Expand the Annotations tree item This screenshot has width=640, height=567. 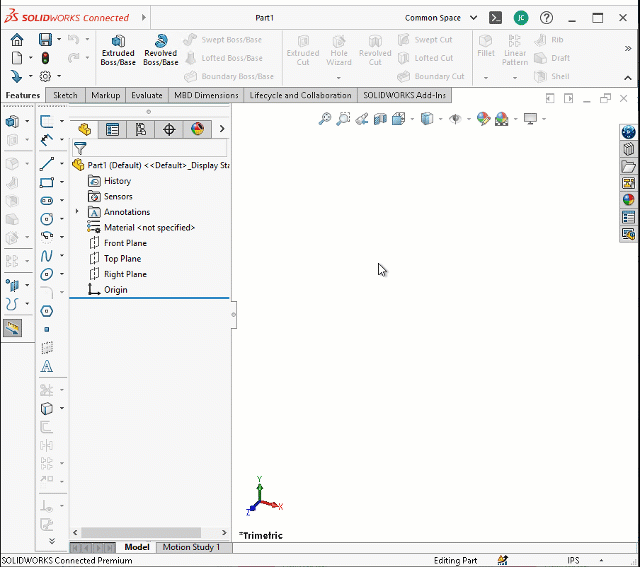(77, 211)
